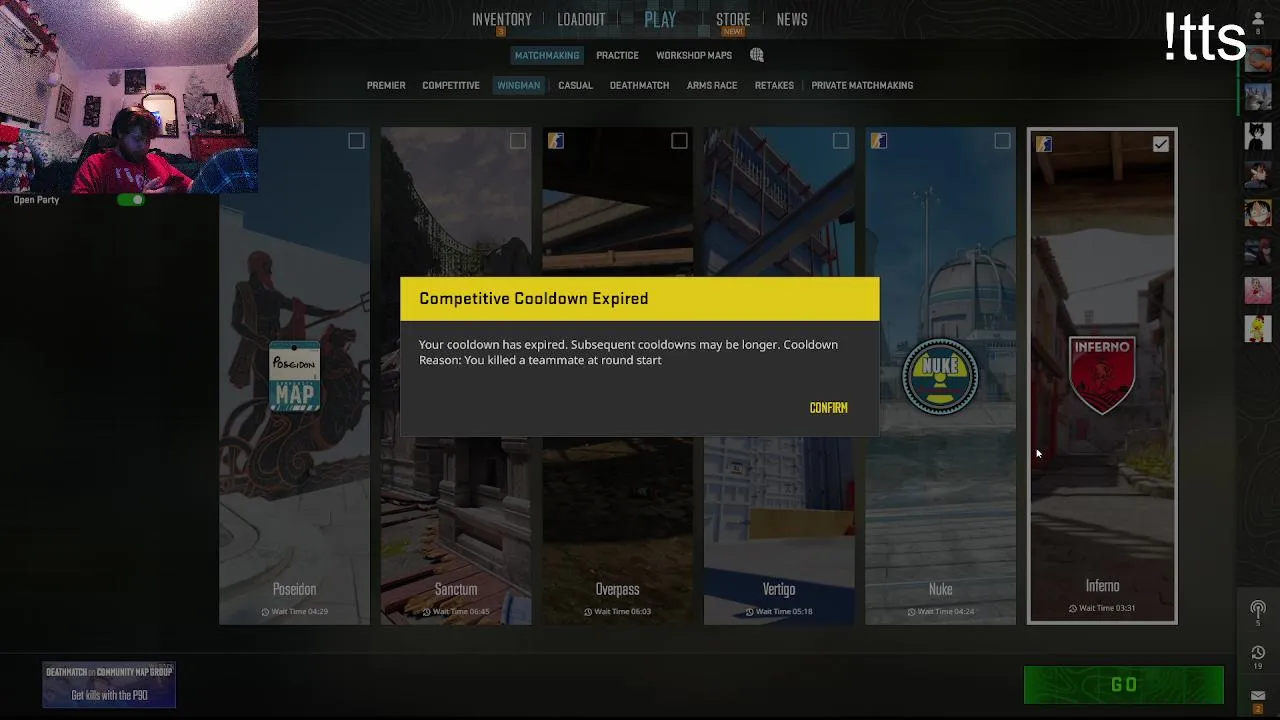Check the Poseidon map checkbox
The image size is (1280, 720).
356,141
